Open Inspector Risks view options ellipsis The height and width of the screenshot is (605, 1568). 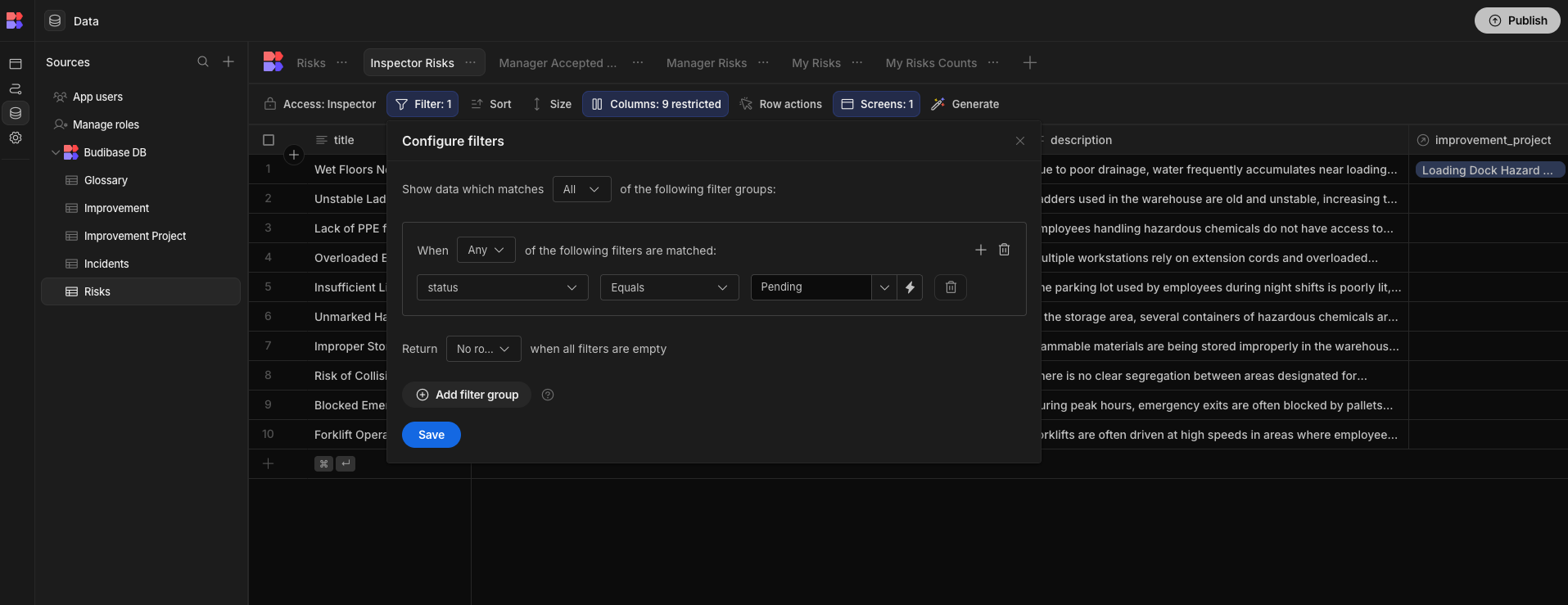point(470,62)
